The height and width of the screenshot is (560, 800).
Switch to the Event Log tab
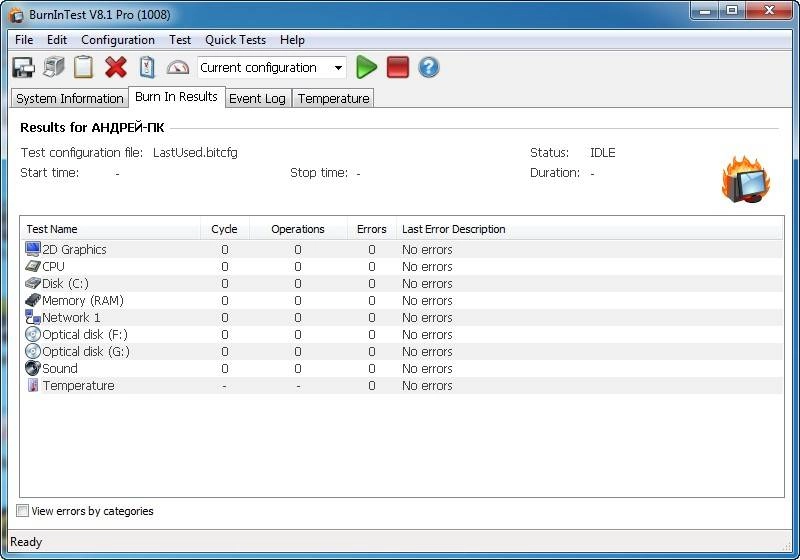[257, 98]
